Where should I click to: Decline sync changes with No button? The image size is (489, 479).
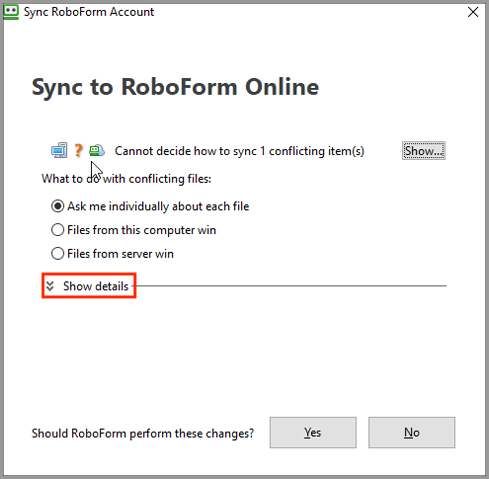click(x=412, y=432)
